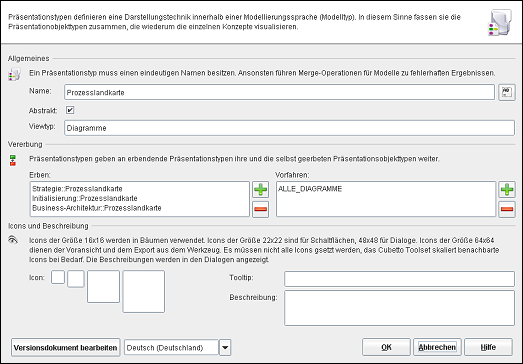Remove ancestor with the Vorfahren minus button
Screen dimensions: 523x364
pos(507,209)
